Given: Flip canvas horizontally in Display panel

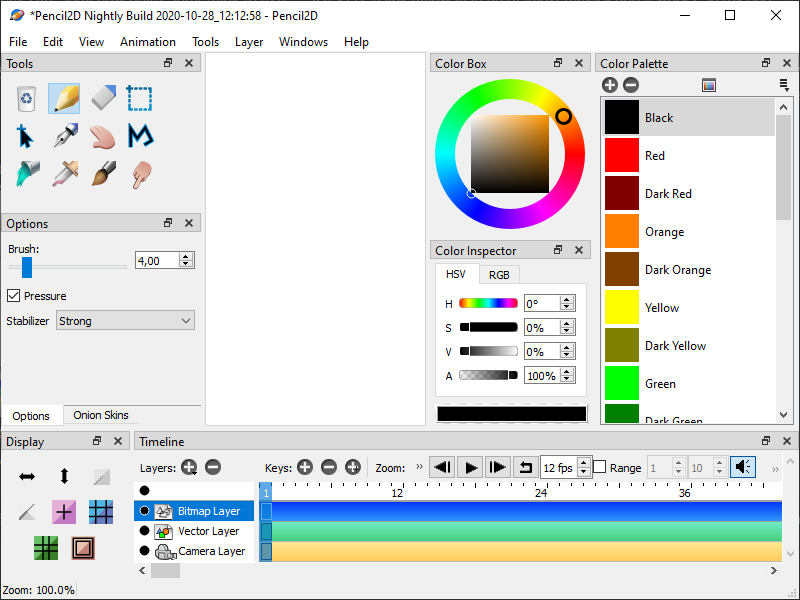Looking at the screenshot, I should pyautogui.click(x=27, y=477).
